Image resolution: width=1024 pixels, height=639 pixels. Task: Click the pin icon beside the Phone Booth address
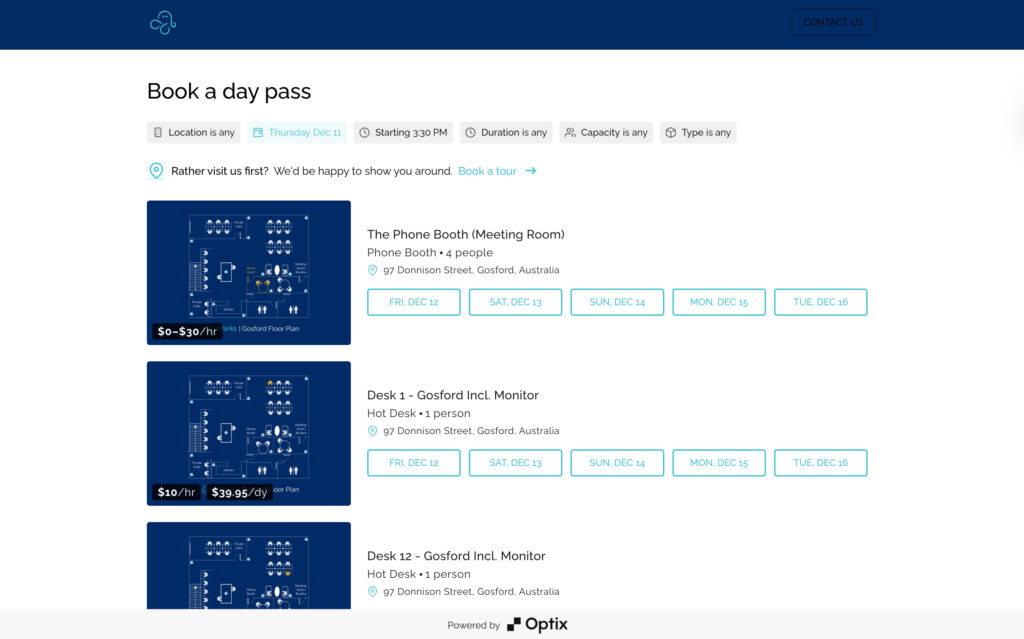[x=371, y=270]
